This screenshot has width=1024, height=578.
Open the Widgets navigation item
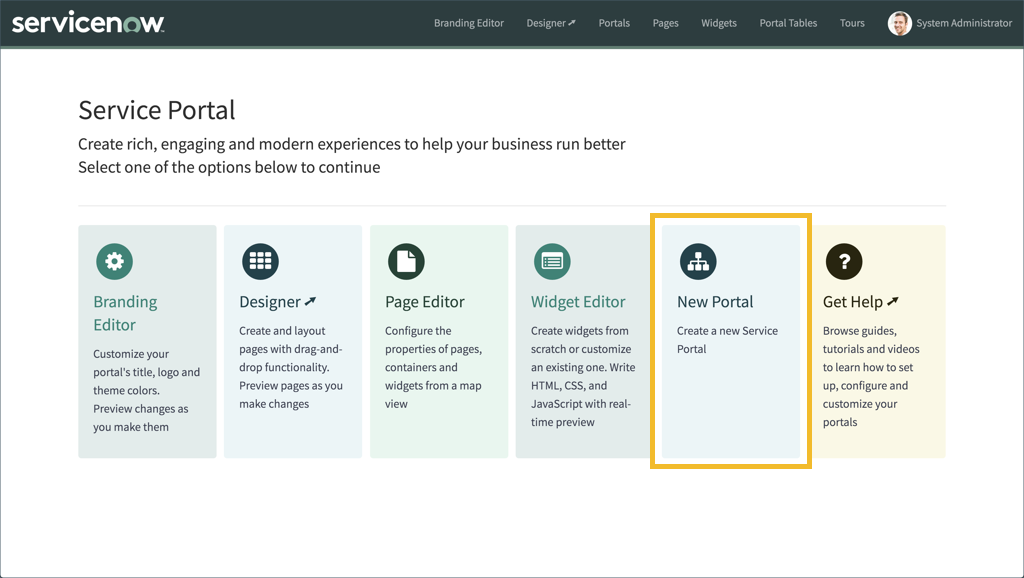coord(718,22)
